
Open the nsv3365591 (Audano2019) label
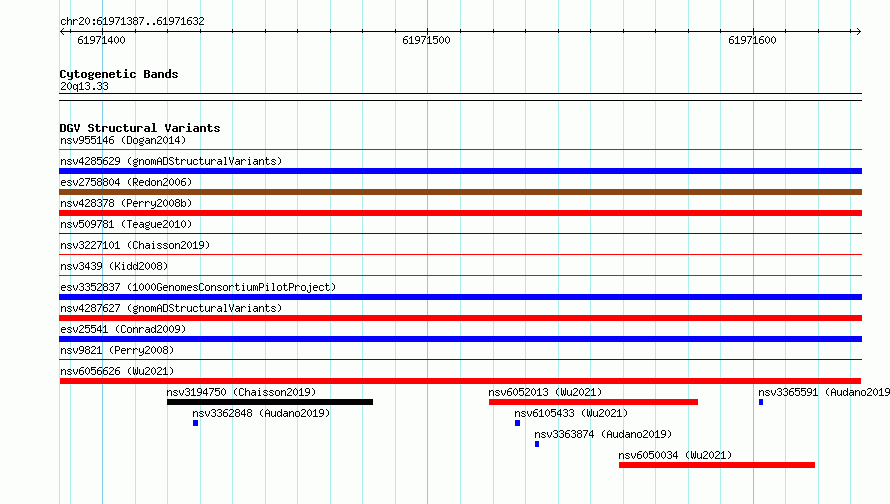click(824, 392)
